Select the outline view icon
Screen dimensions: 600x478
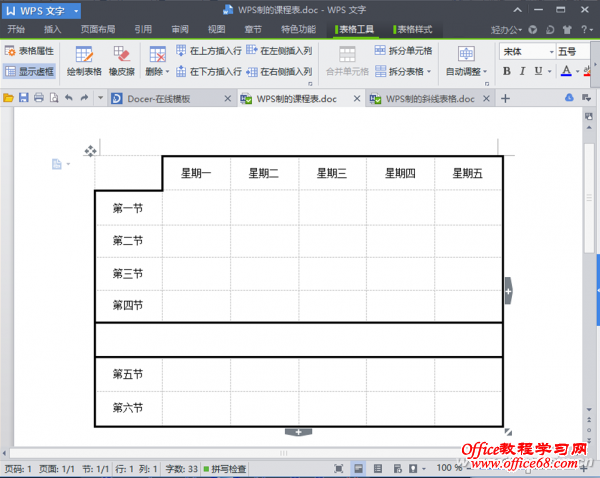pyautogui.click(x=378, y=468)
